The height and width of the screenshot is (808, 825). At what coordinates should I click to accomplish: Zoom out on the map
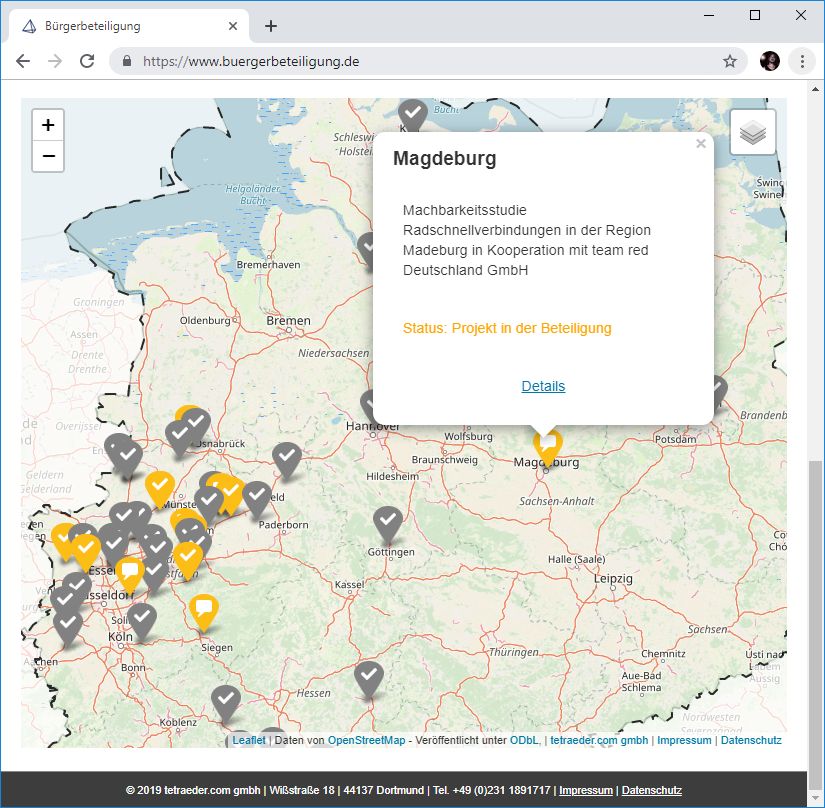48,156
